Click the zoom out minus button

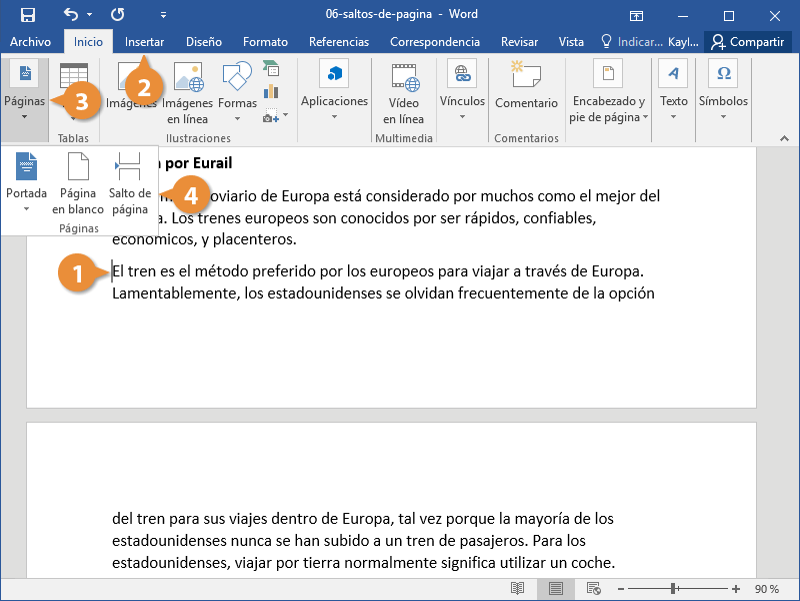[620, 589]
